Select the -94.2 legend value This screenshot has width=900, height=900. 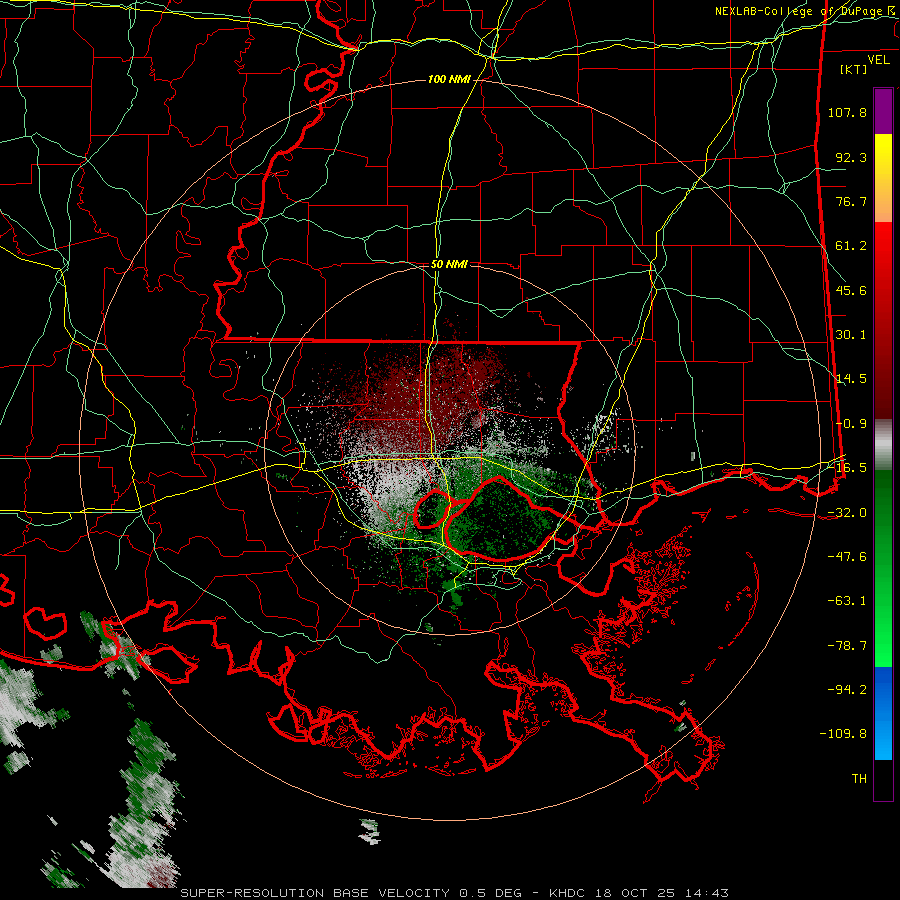pos(847,690)
